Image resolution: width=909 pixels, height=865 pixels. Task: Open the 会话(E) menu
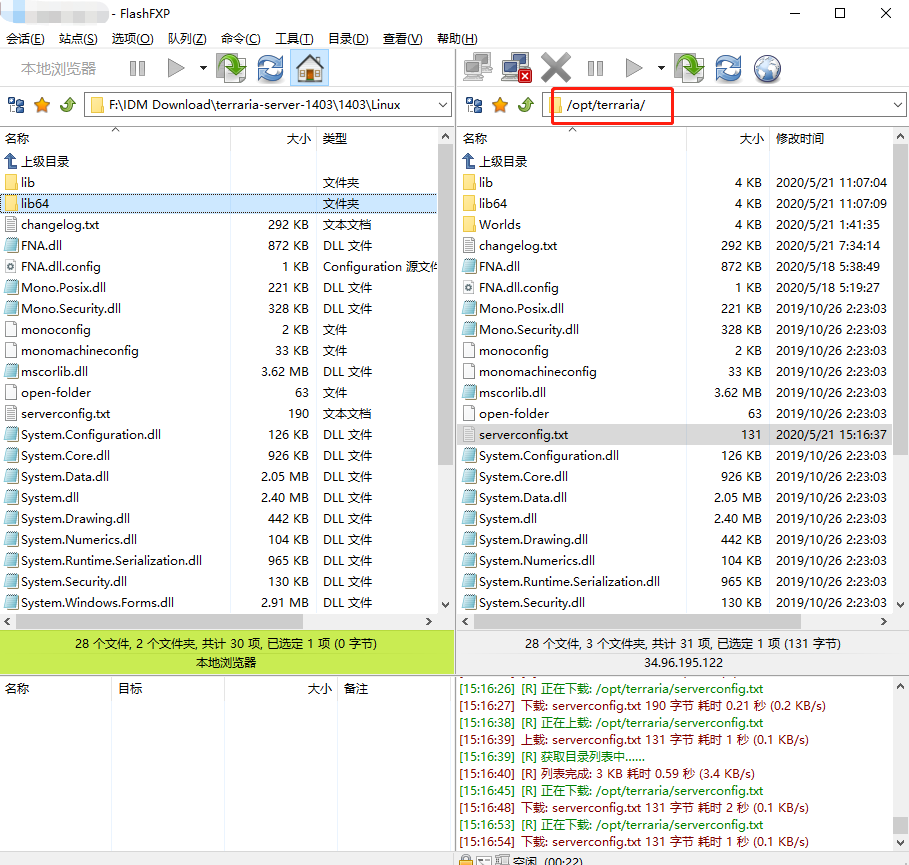coord(26,39)
